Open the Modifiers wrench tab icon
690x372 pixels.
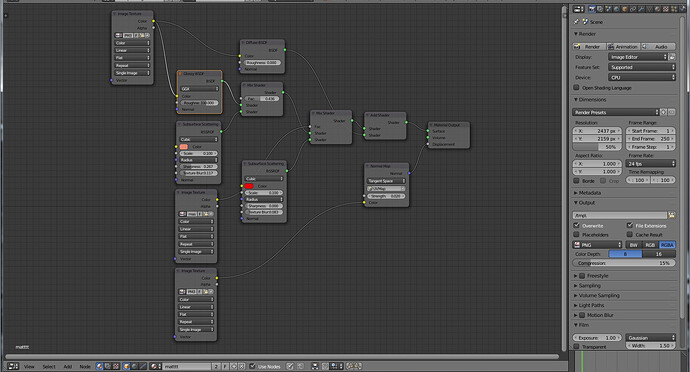point(641,9)
